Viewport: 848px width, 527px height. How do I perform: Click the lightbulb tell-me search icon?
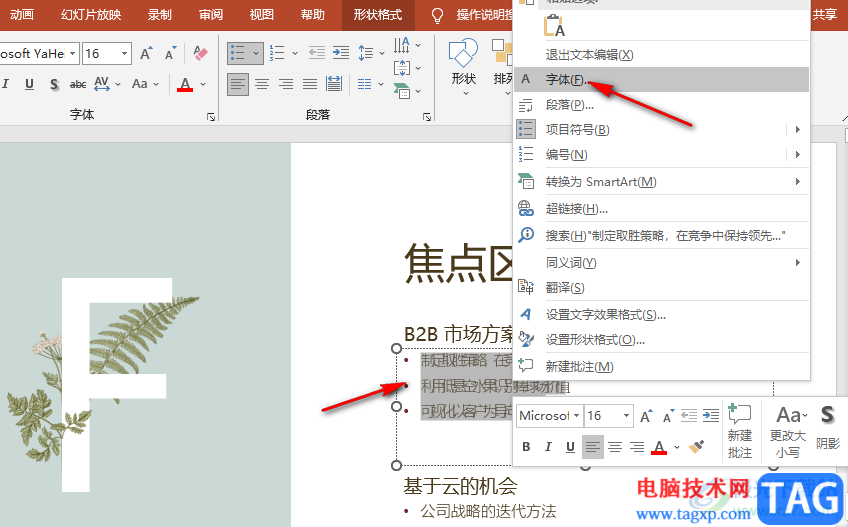[x=437, y=16]
